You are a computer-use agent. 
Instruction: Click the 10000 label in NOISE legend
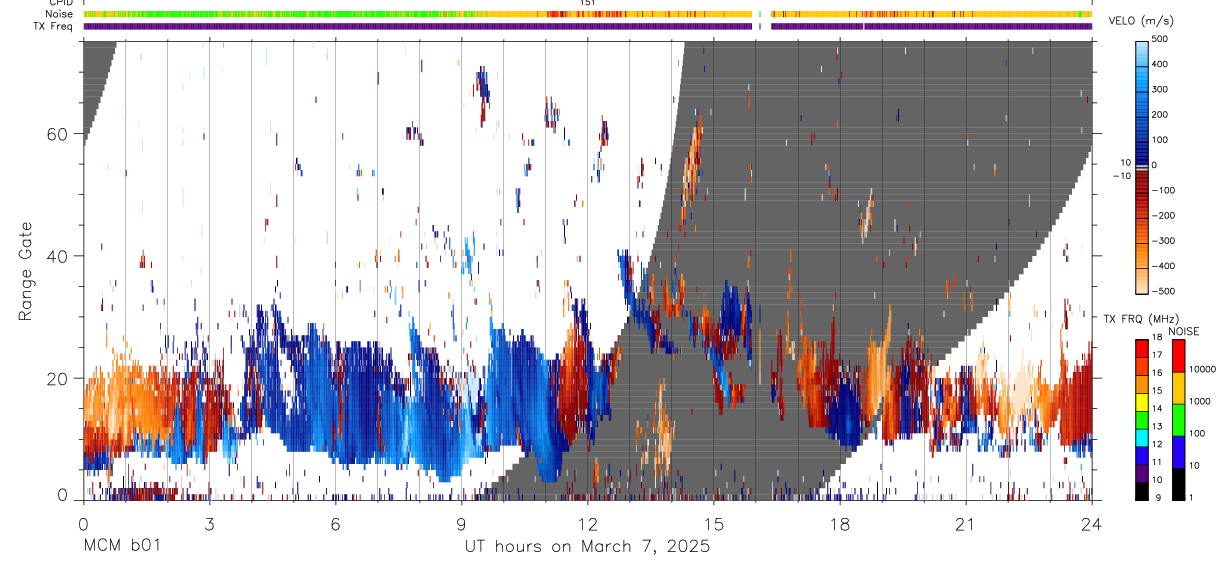1204,369
